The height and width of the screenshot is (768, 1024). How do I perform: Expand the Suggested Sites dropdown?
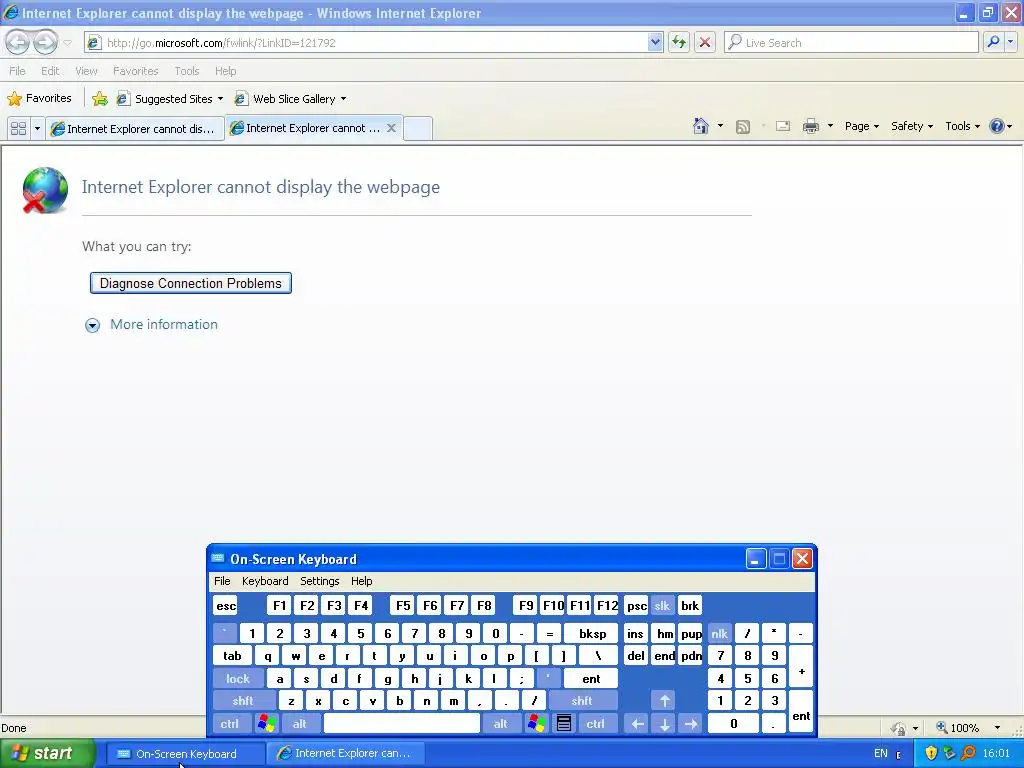coord(220,99)
